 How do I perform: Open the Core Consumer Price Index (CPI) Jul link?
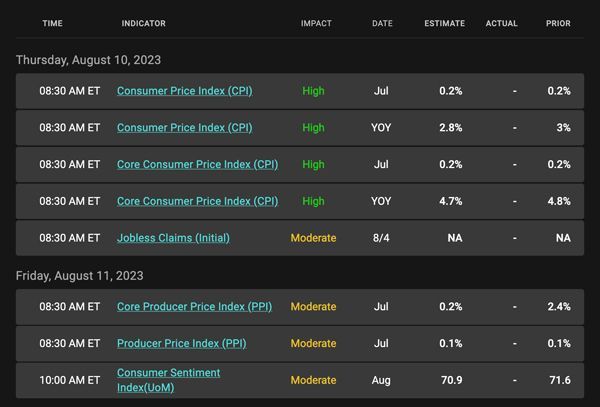197,164
